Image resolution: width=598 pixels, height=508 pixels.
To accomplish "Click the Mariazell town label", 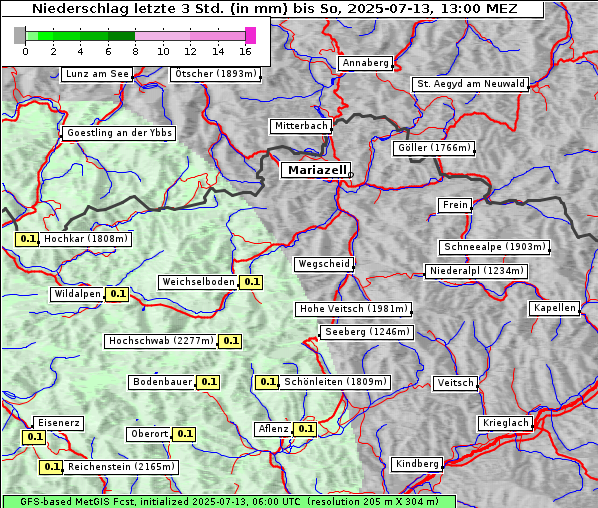I will [x=316, y=170].
